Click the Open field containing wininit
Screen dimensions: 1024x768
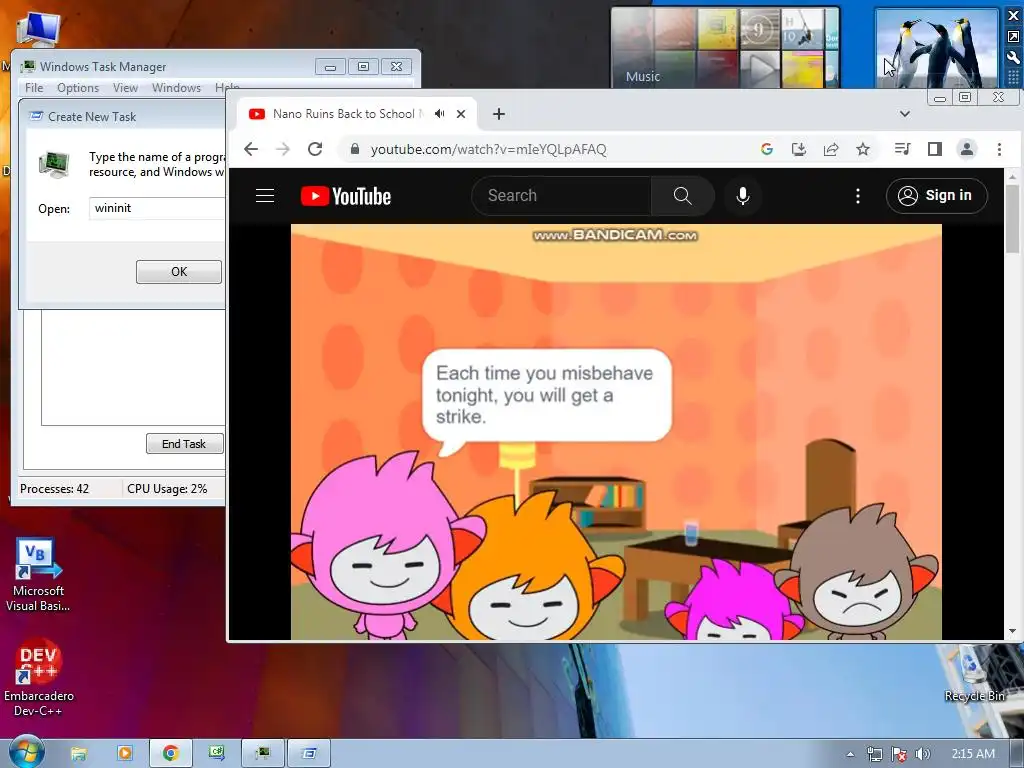click(157, 208)
